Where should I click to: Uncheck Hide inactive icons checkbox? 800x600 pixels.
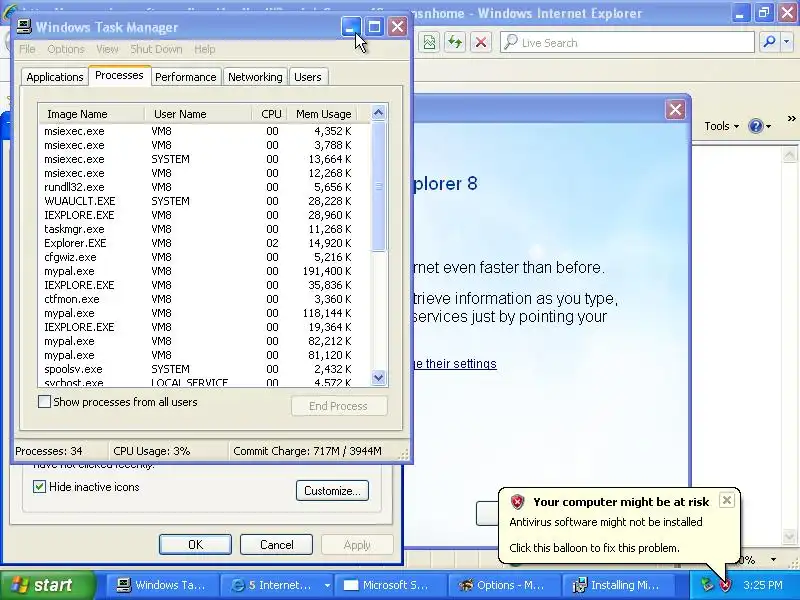coord(39,486)
